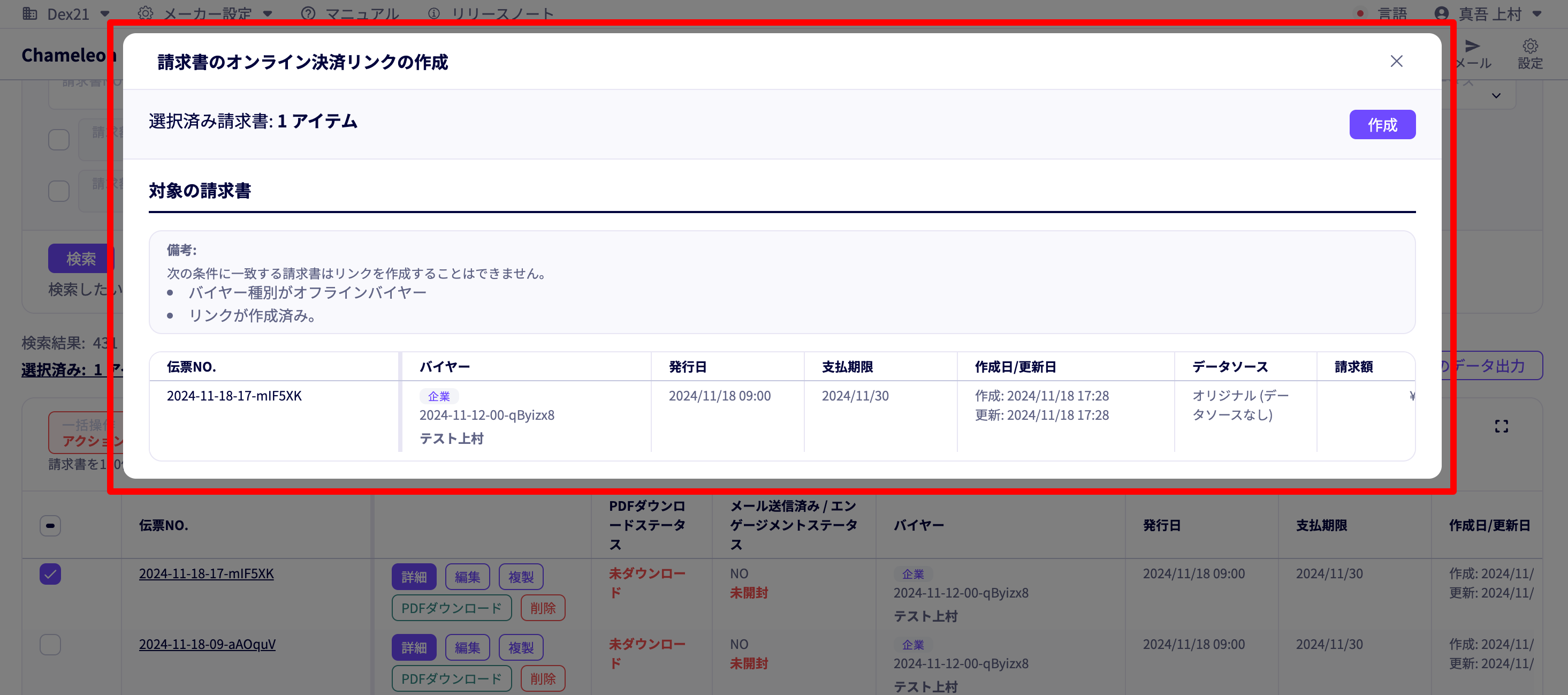Click the 作成 create button
The height and width of the screenshot is (695, 1568).
pyautogui.click(x=1382, y=125)
